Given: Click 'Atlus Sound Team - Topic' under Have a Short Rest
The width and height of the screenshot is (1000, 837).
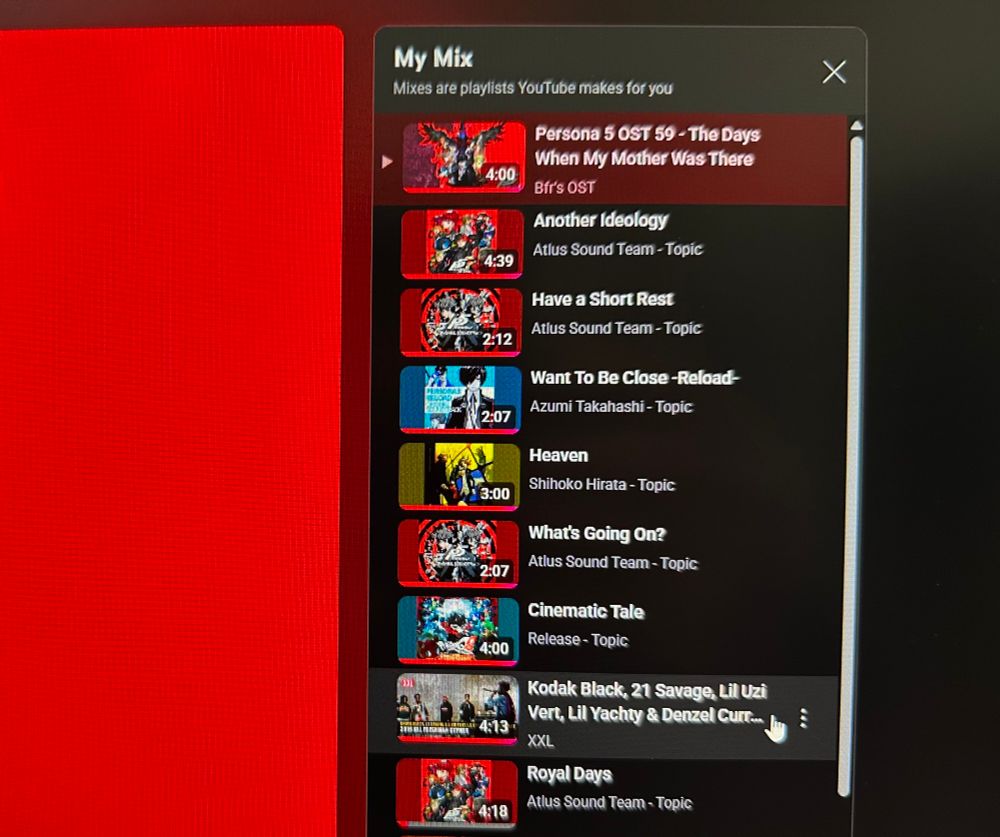Looking at the screenshot, I should click(x=616, y=329).
